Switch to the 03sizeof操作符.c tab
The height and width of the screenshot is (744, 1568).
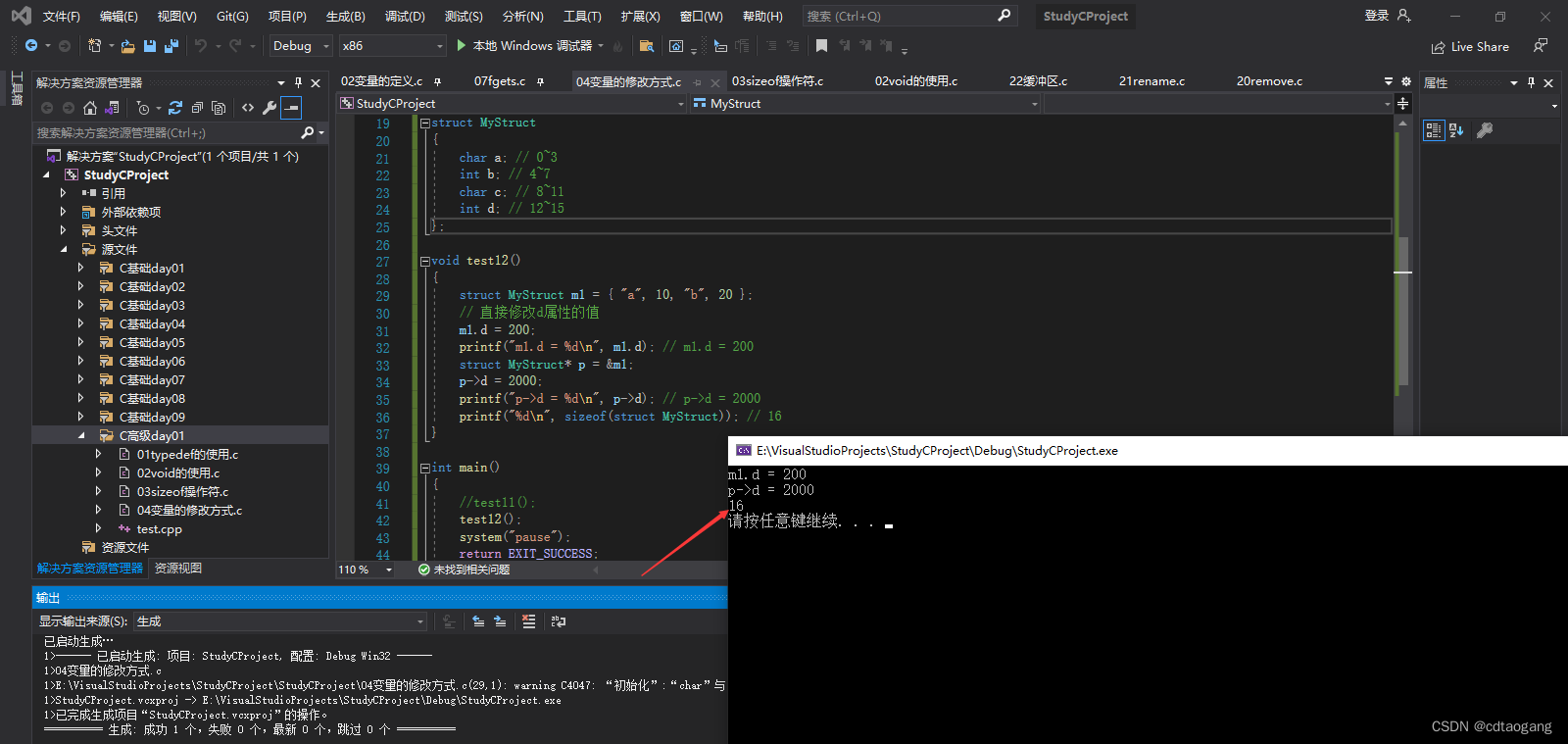point(778,81)
